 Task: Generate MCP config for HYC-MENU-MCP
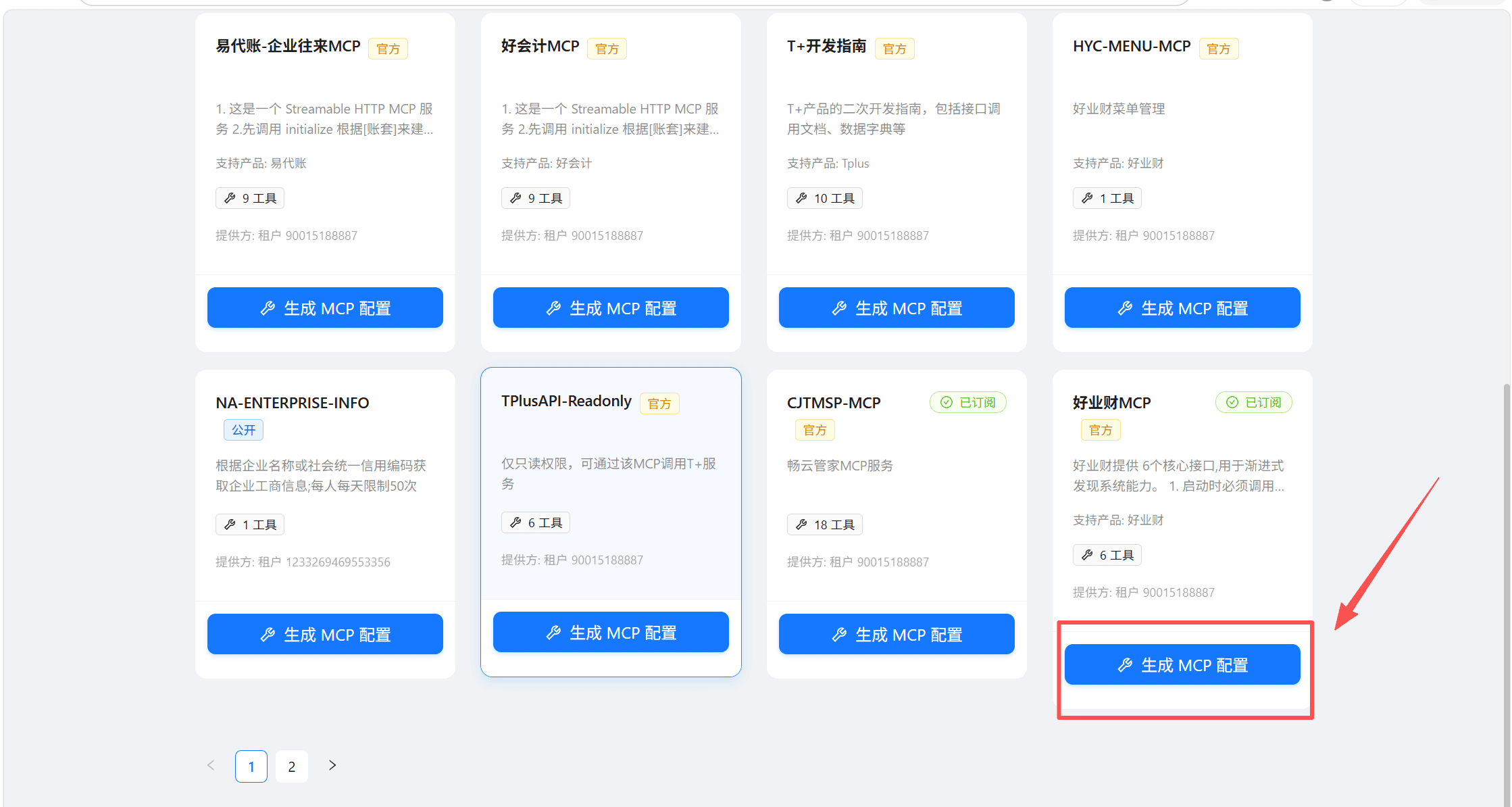(x=1182, y=308)
